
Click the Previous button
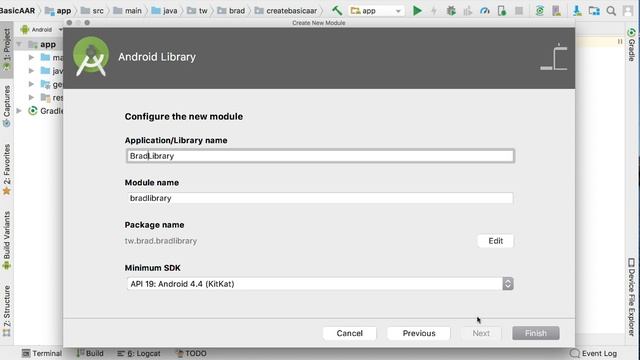coord(419,333)
